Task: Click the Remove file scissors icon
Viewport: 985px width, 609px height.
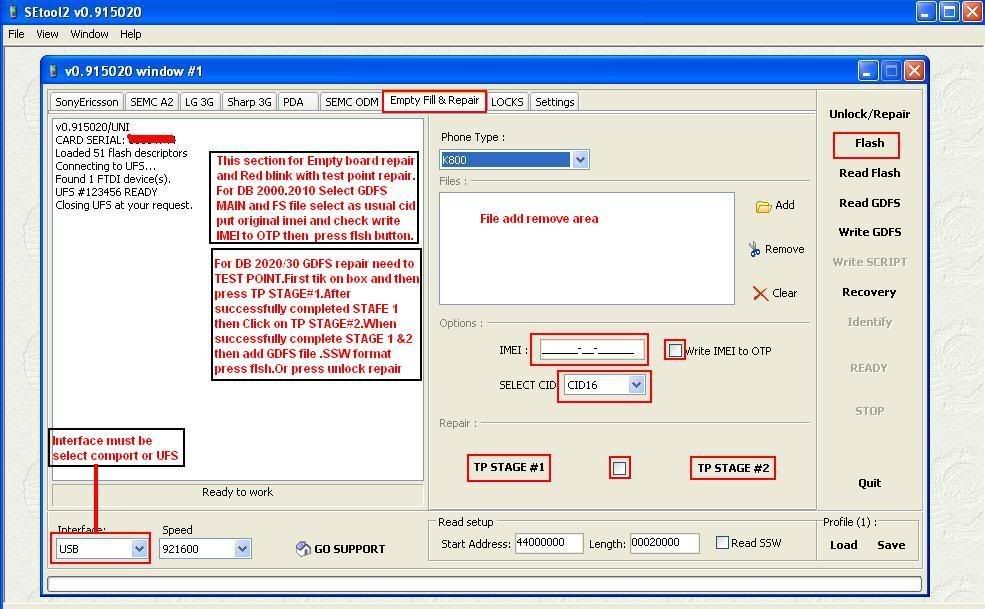Action: (754, 250)
